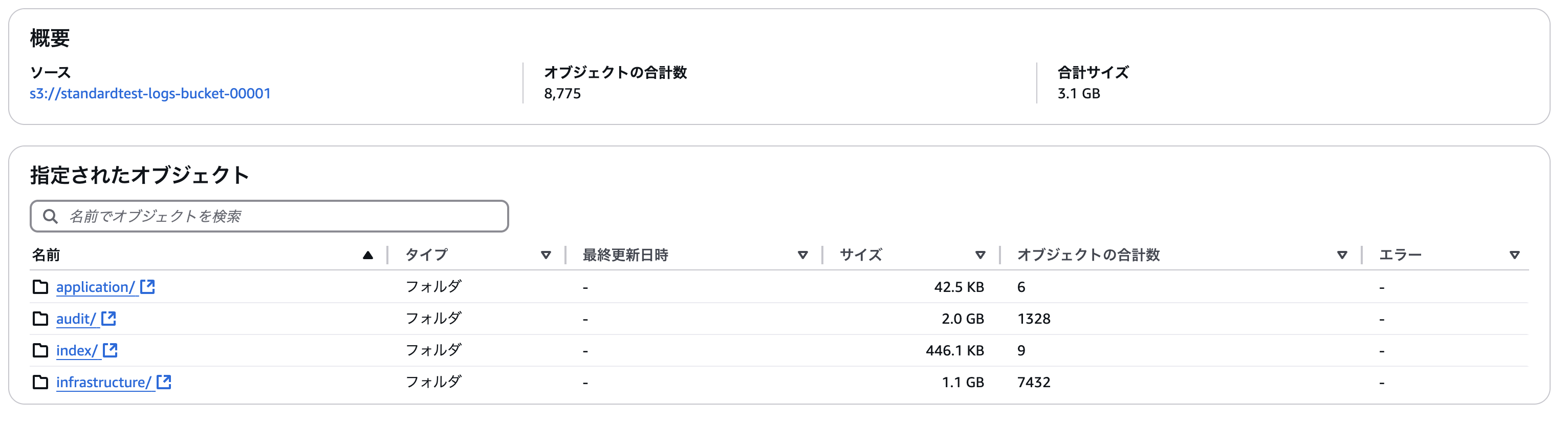Click the folder icon for audit/

point(40,319)
